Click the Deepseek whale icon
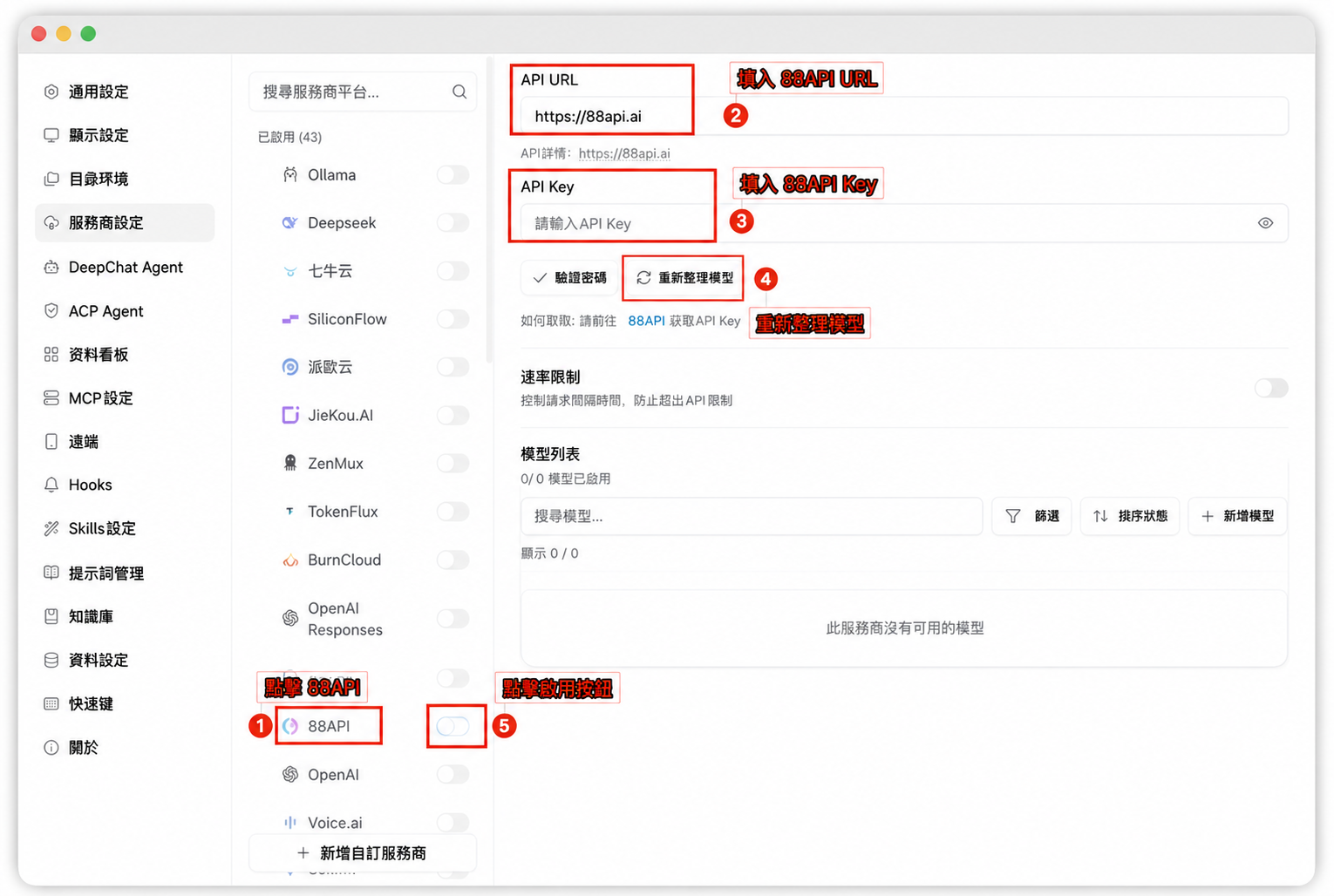Viewport: 1334px width, 896px height. [290, 223]
